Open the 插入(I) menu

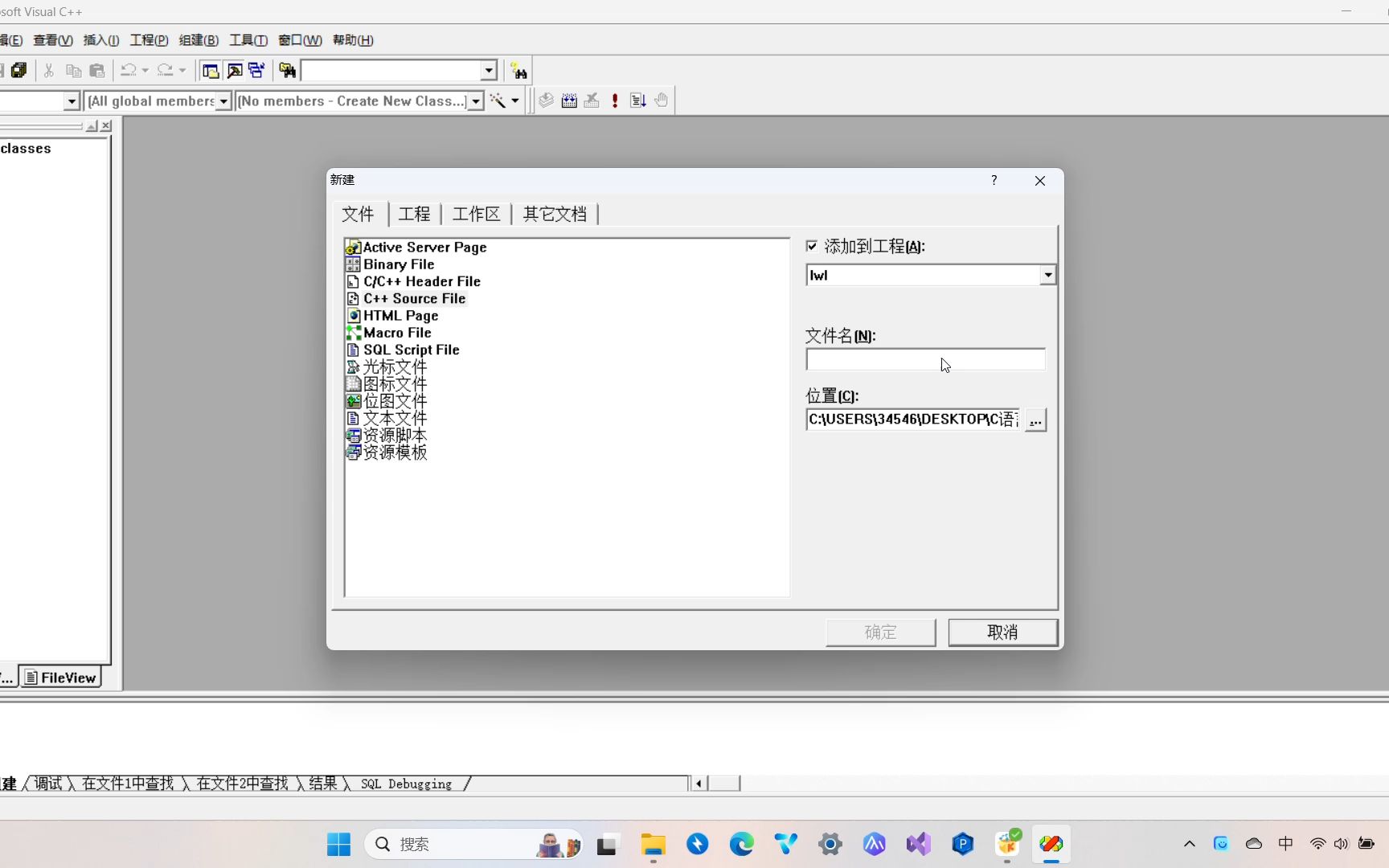click(101, 40)
